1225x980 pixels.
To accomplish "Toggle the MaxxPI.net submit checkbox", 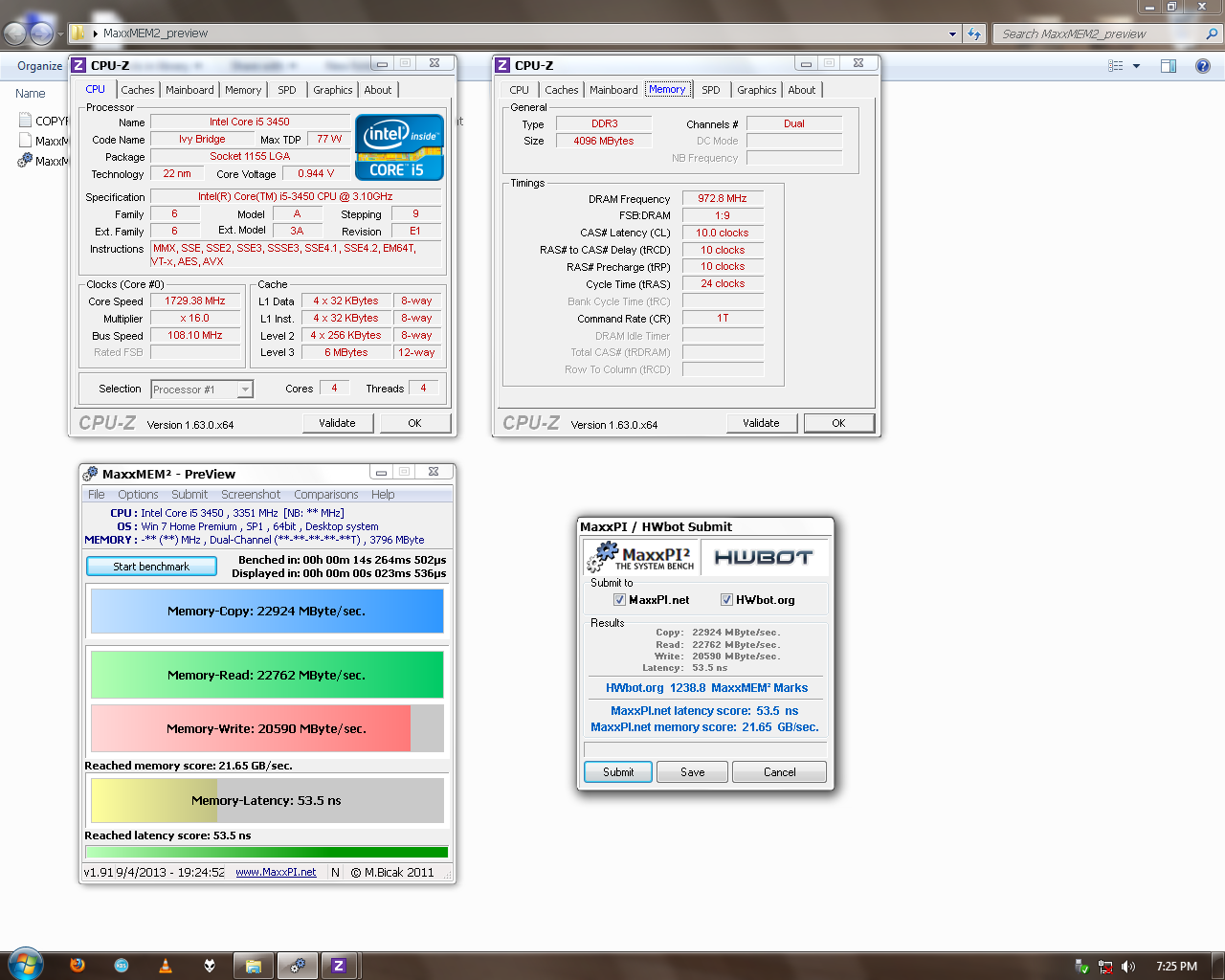I will [619, 600].
